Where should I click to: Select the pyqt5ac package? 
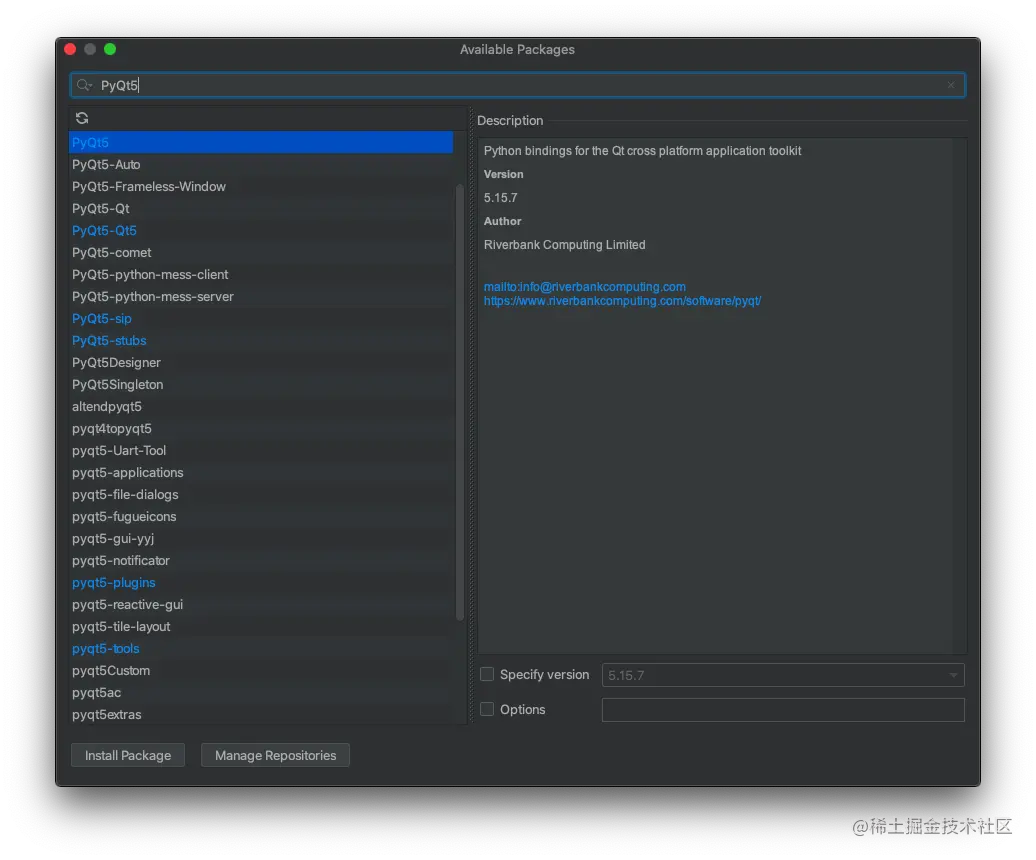(x=262, y=693)
